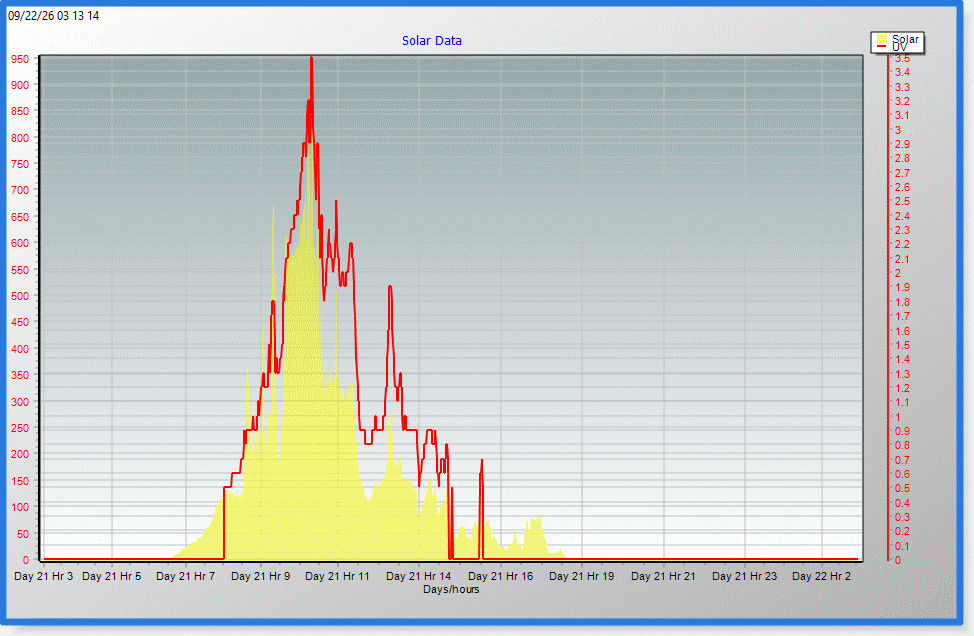Click the "1.5" value on the UV axis
This screenshot has height=636, width=974.
click(x=902, y=345)
